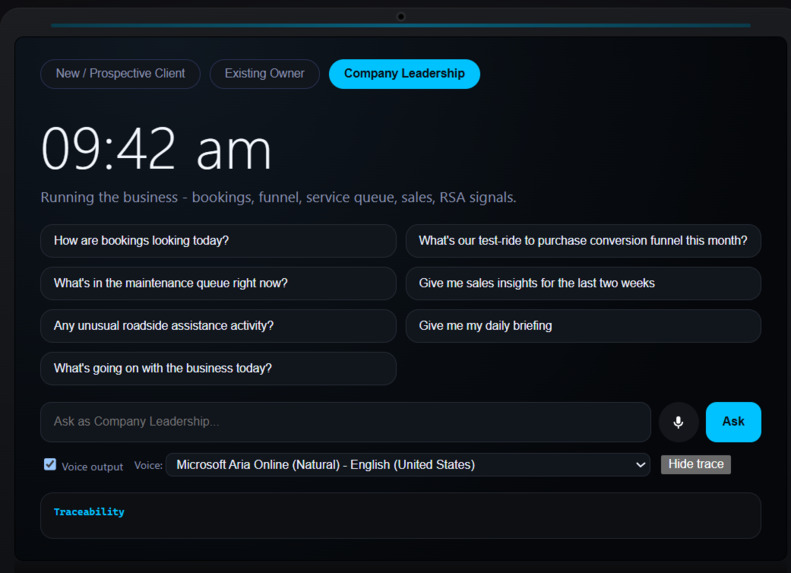Click the Traceability heading
791x573 pixels.
tap(89, 511)
